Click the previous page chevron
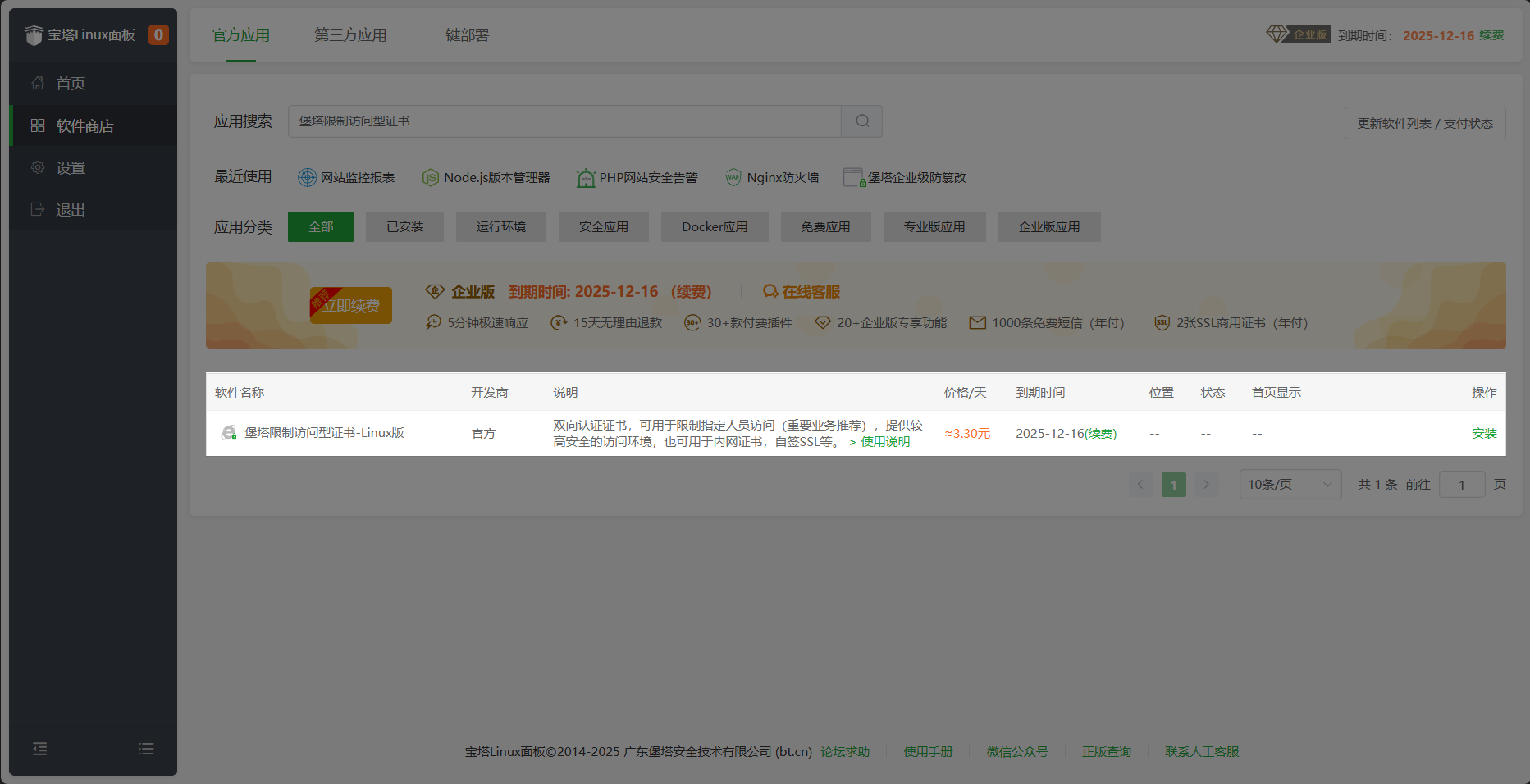The width and height of the screenshot is (1530, 784). click(x=1140, y=484)
